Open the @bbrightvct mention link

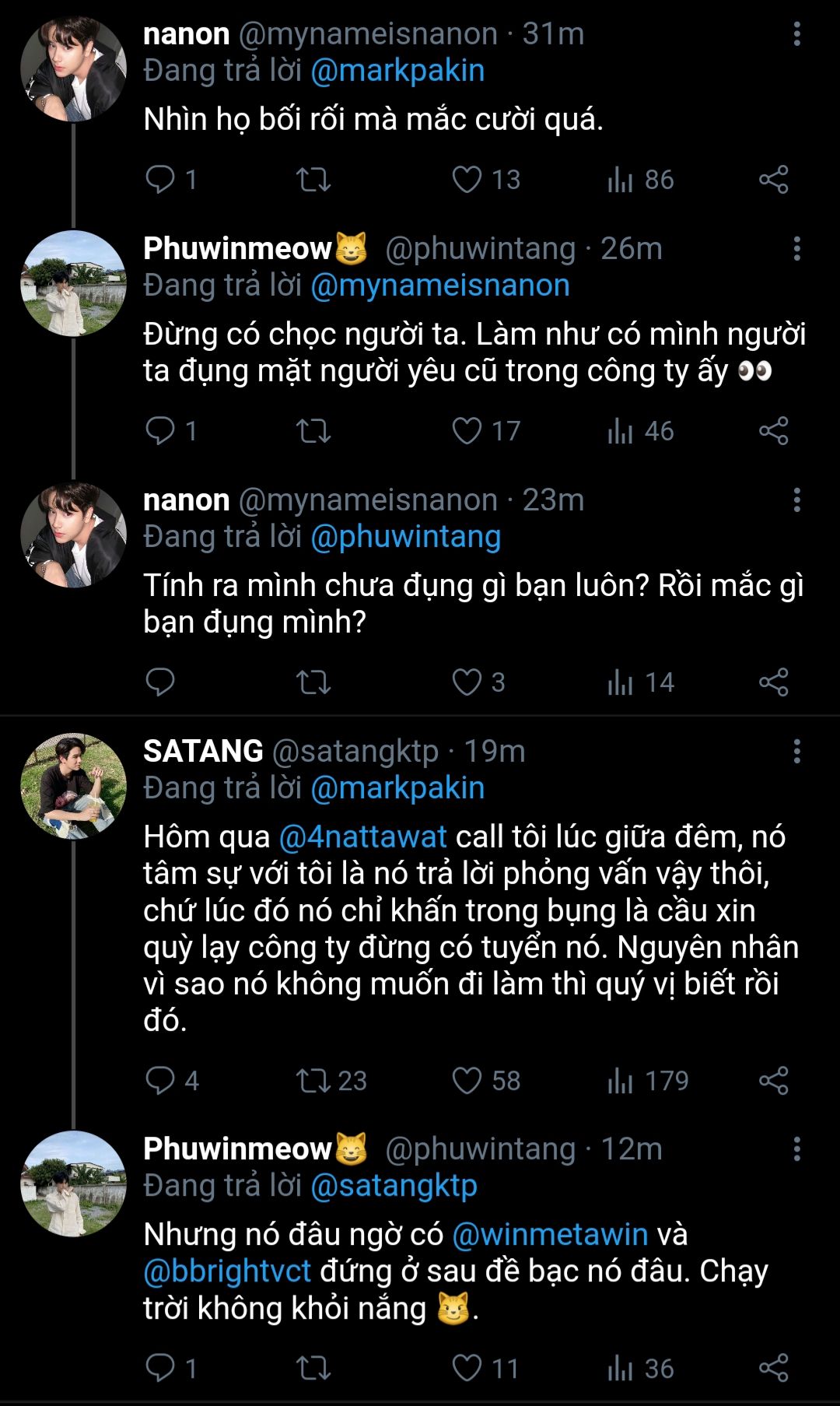[x=227, y=1271]
